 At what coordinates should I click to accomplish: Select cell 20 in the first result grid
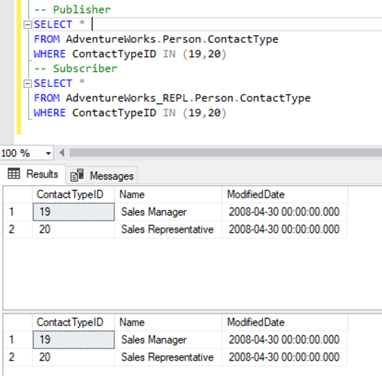pyautogui.click(x=73, y=229)
